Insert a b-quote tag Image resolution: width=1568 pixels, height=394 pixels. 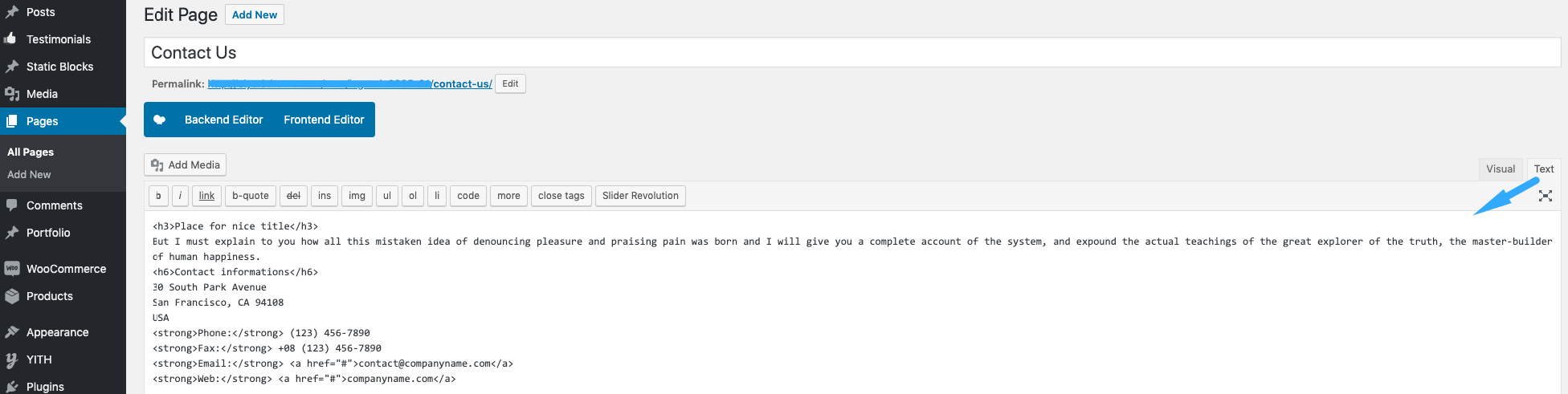pyautogui.click(x=251, y=196)
